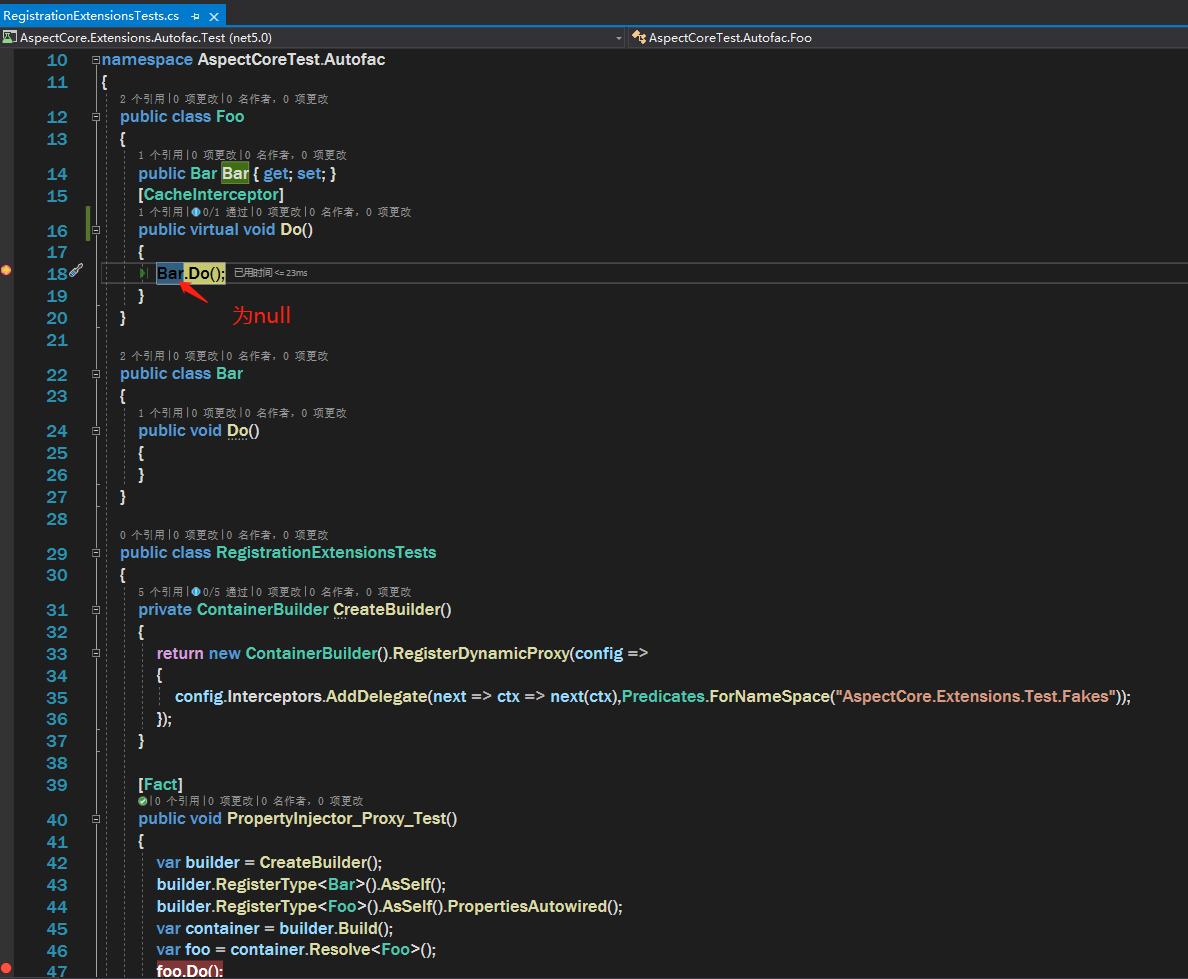Screen dimensions: 1188x979
Task: Click the test status icon above CreateBuilder
Action: pos(196,592)
